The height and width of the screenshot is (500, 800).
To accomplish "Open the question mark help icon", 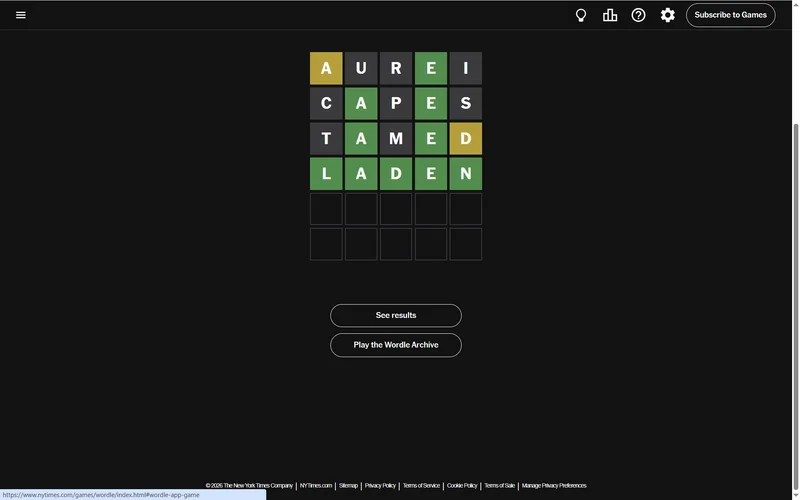I will coord(638,15).
